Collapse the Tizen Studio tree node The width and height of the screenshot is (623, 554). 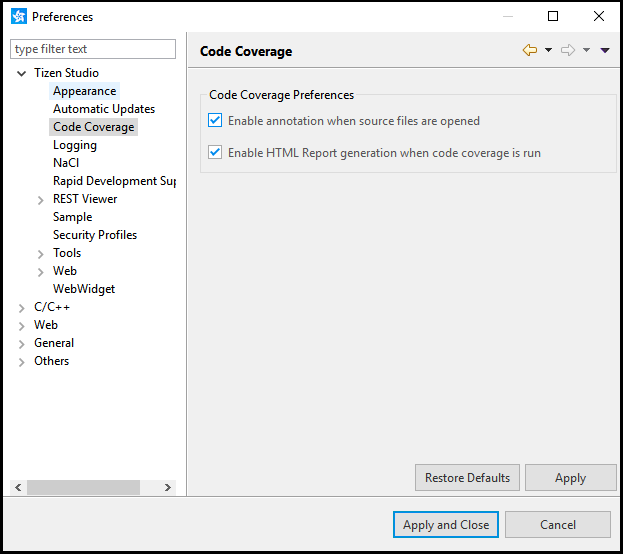22,74
